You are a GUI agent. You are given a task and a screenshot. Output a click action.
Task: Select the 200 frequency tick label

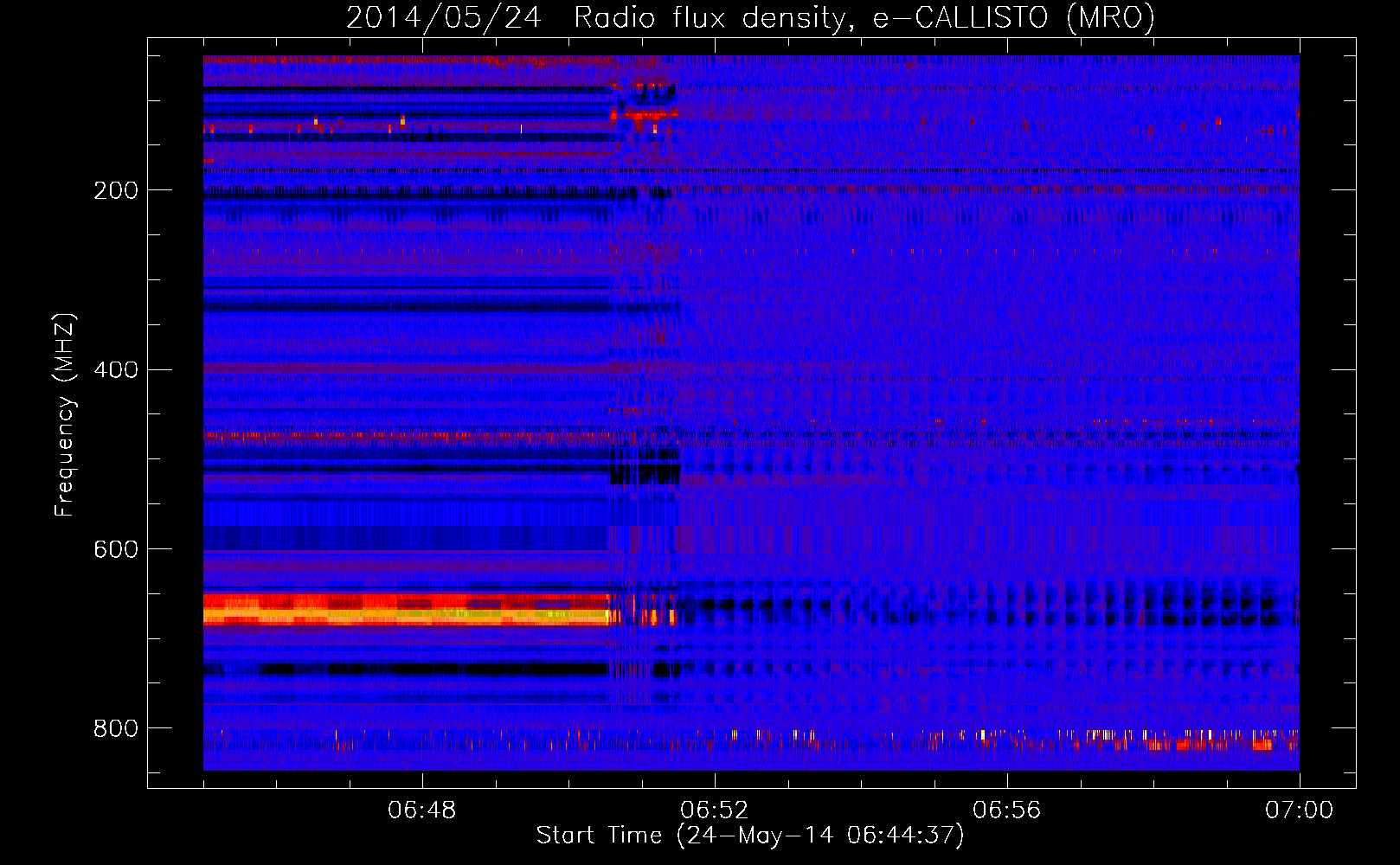pos(116,190)
